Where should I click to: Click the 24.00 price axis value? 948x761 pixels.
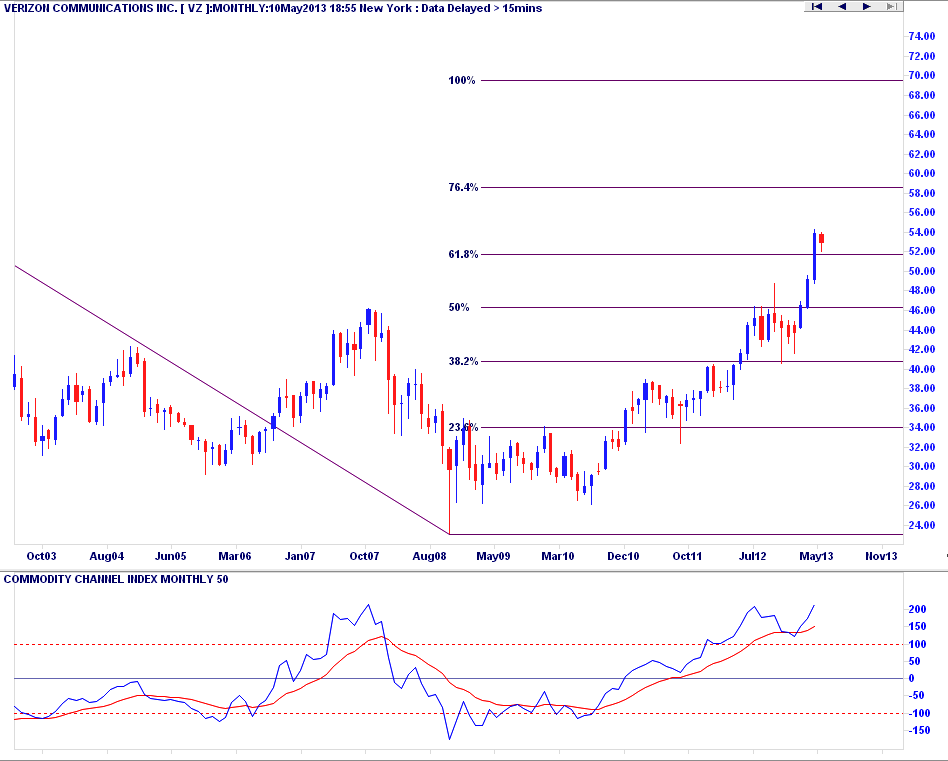pos(922,525)
